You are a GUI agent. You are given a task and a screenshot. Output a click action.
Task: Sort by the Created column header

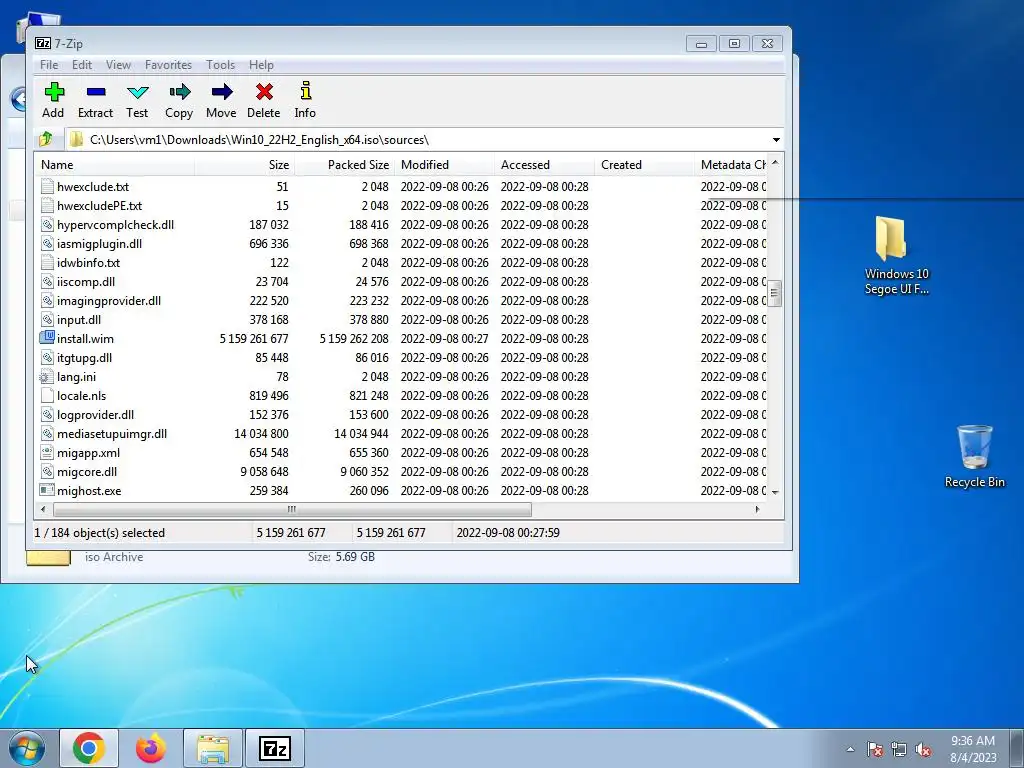coord(644,165)
